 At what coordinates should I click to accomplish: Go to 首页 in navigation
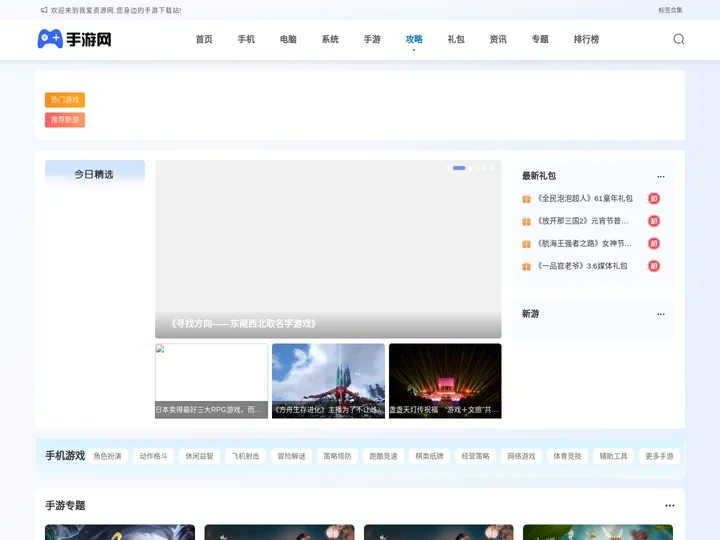204,39
